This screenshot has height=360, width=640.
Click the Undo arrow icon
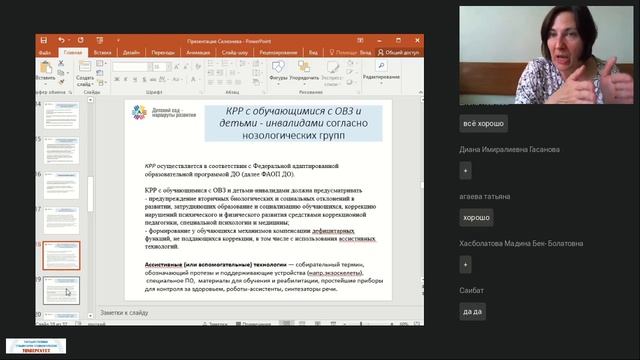(x=61, y=40)
